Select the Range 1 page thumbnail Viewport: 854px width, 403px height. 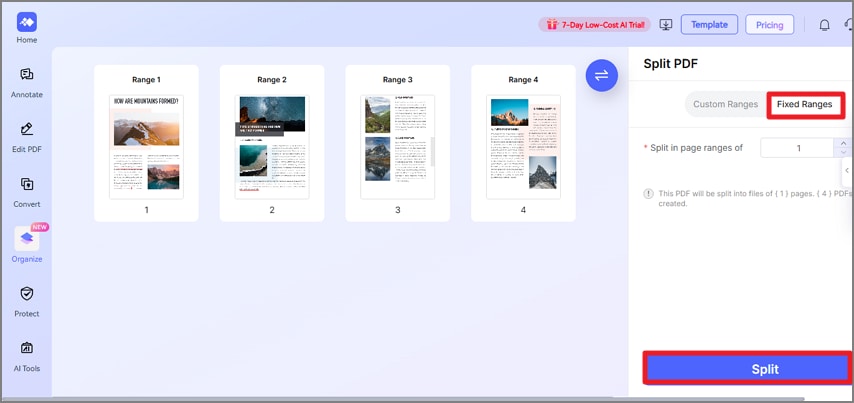click(x=147, y=147)
